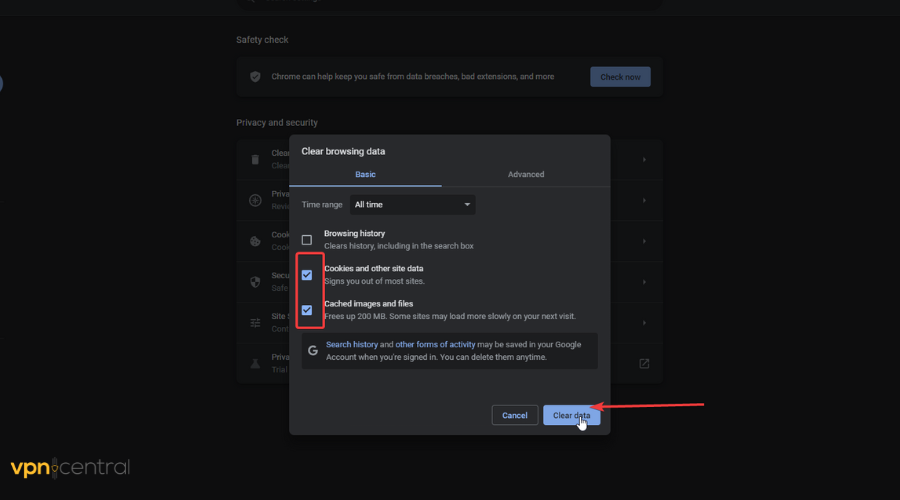Screen dimensions: 900x500
Task: Open the Time range dropdown
Action: tap(412, 205)
